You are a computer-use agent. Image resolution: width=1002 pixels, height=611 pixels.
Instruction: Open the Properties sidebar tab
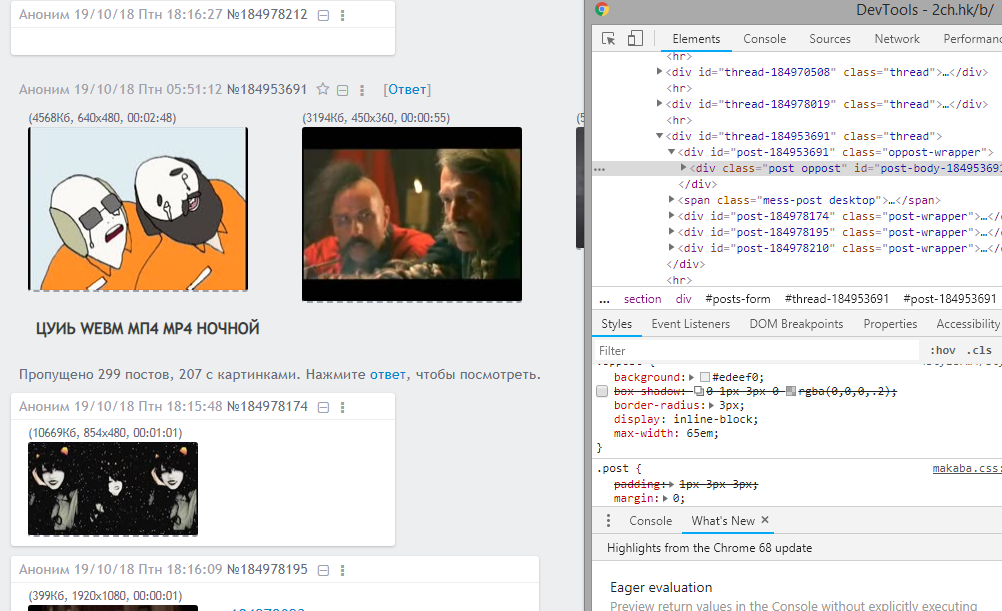[x=890, y=324]
